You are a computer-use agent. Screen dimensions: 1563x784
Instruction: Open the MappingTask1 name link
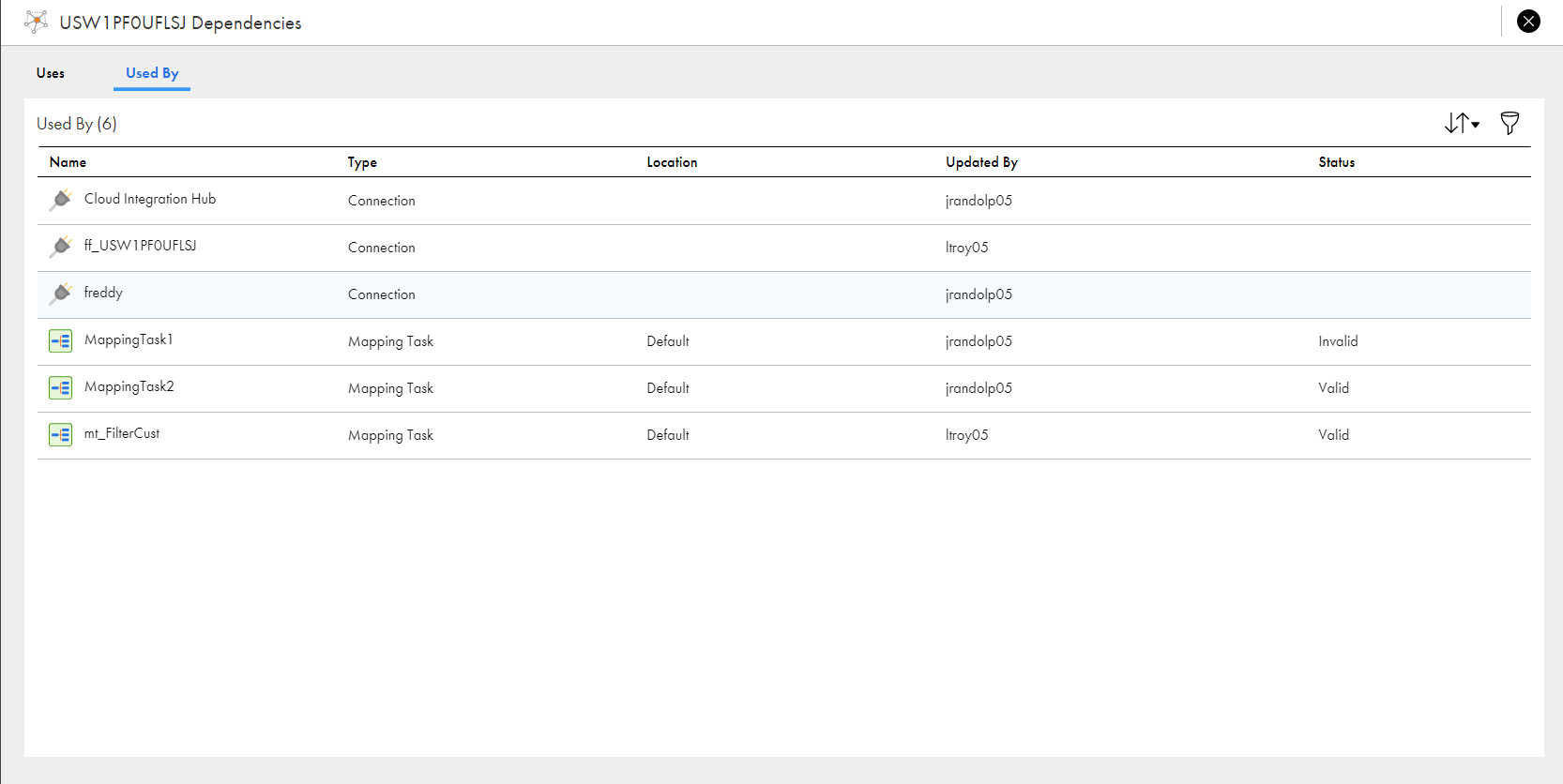[129, 339]
